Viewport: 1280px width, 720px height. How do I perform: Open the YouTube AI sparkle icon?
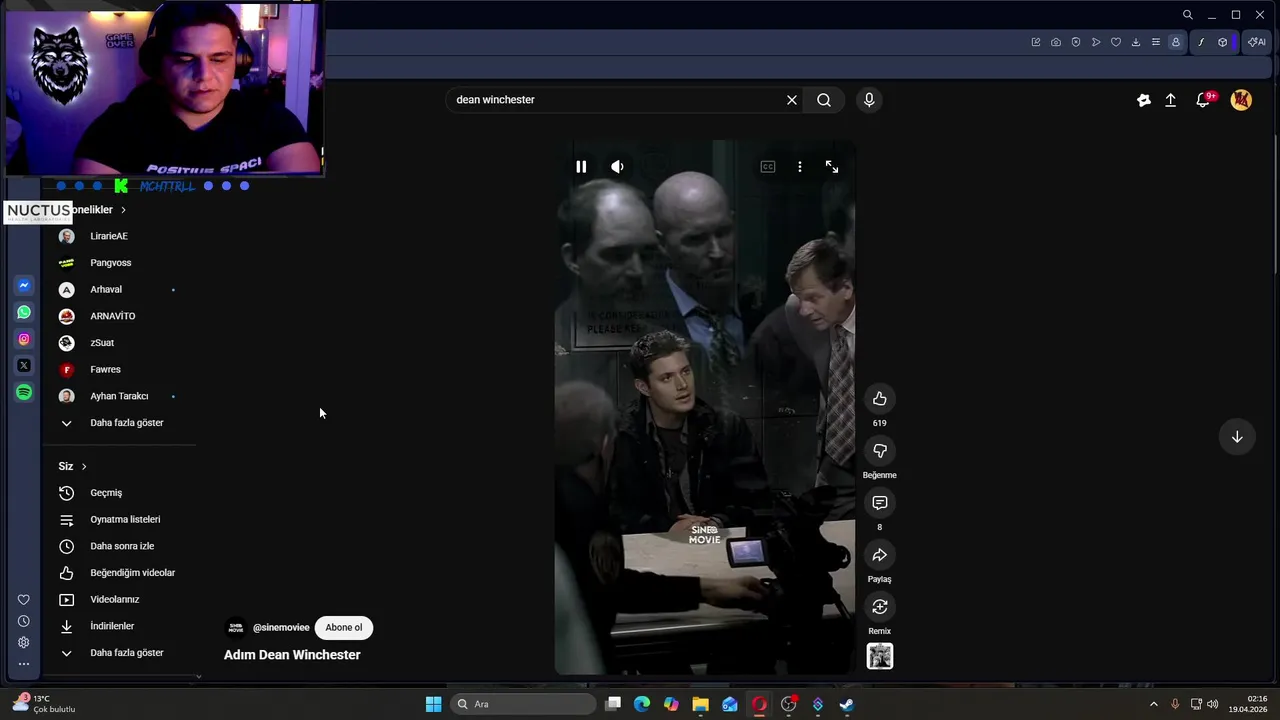[x=1144, y=100]
